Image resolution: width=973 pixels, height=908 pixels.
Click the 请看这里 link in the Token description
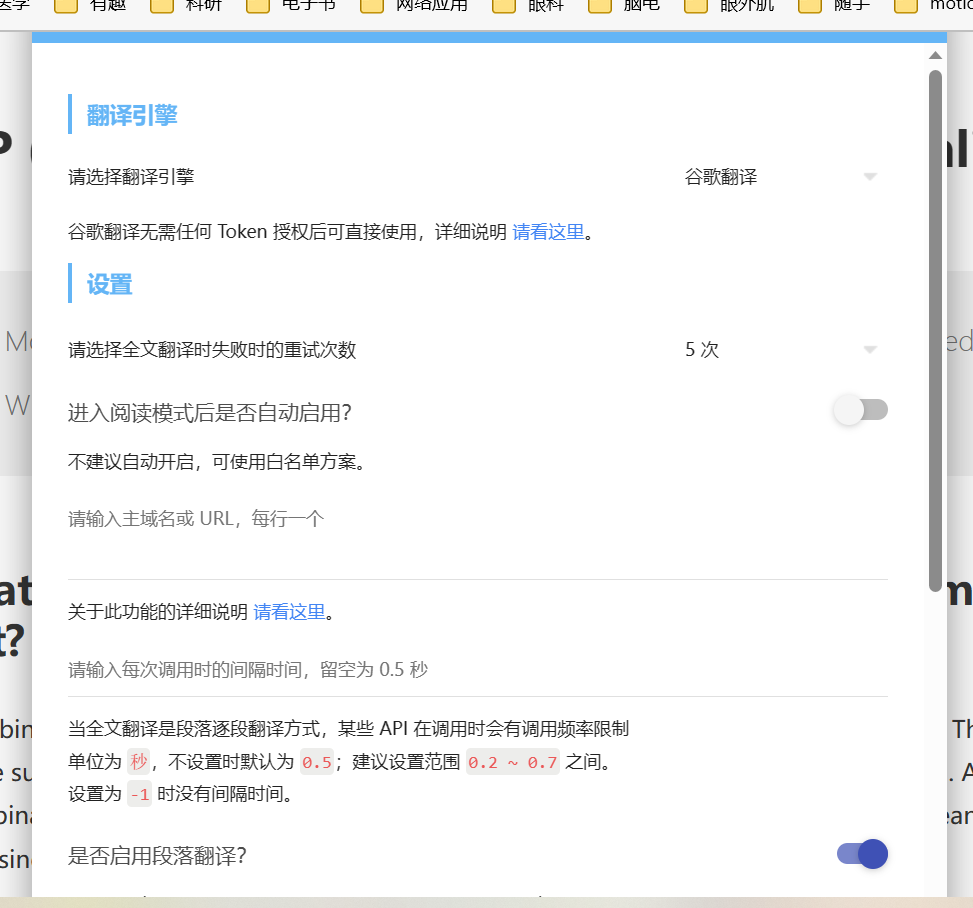(x=548, y=231)
